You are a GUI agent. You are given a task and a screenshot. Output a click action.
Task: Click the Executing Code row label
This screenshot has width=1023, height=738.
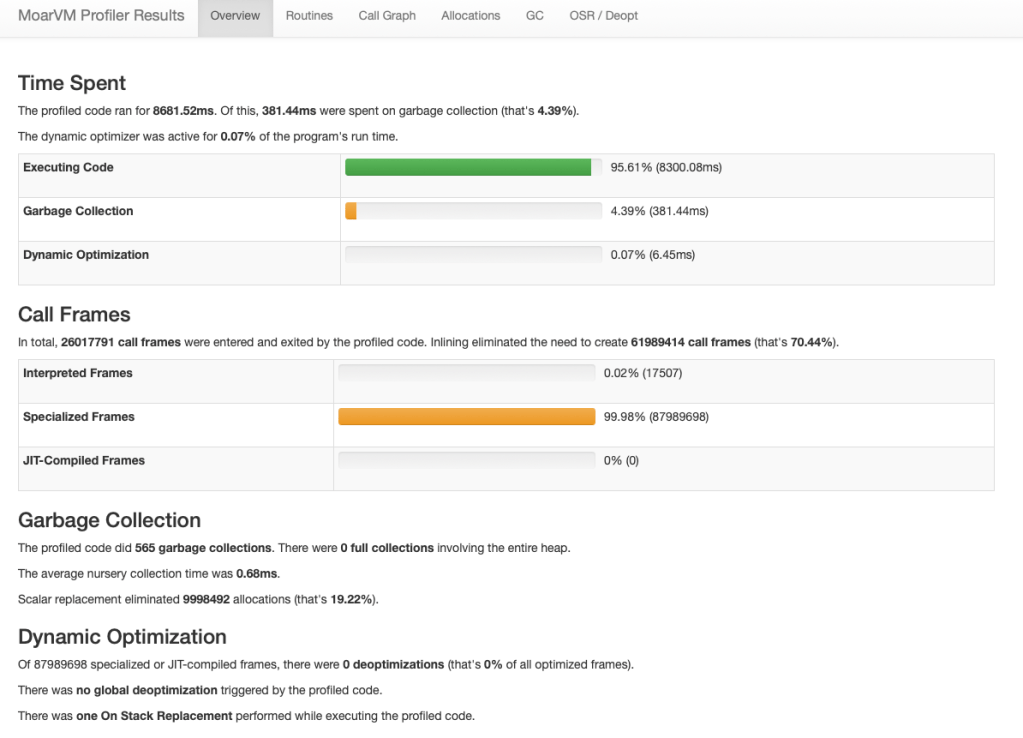68,167
